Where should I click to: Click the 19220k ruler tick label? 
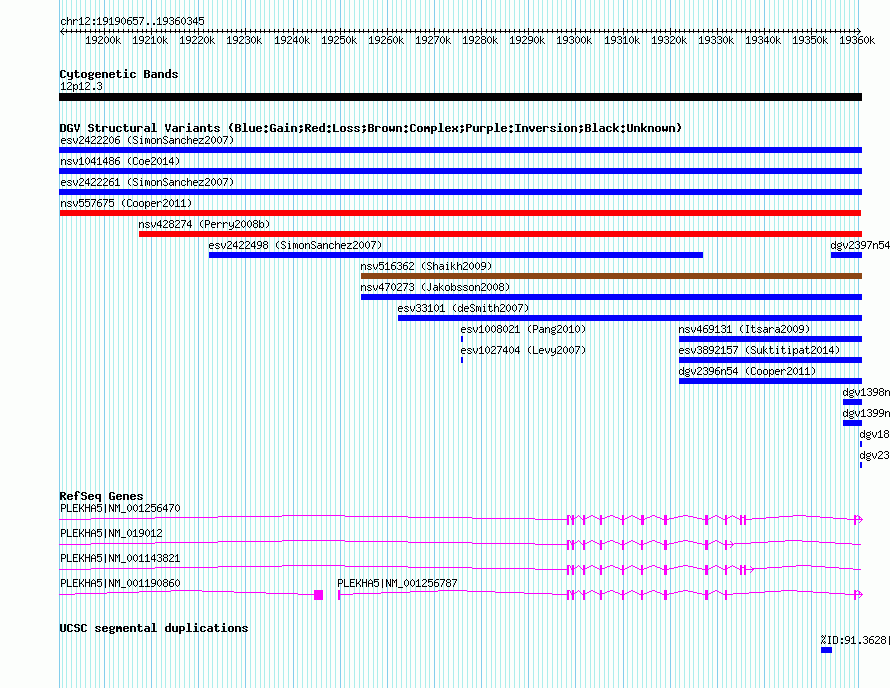click(x=197, y=40)
